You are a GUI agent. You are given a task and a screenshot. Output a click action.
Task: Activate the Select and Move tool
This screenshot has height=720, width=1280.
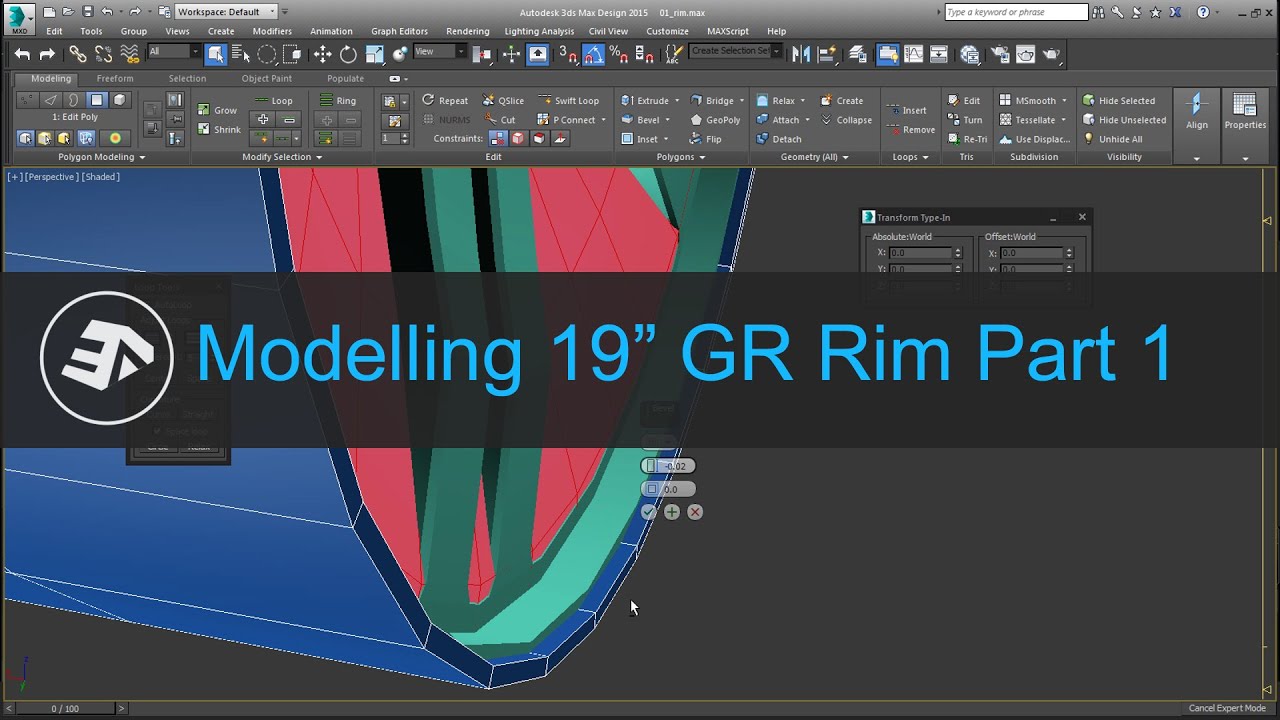322,54
